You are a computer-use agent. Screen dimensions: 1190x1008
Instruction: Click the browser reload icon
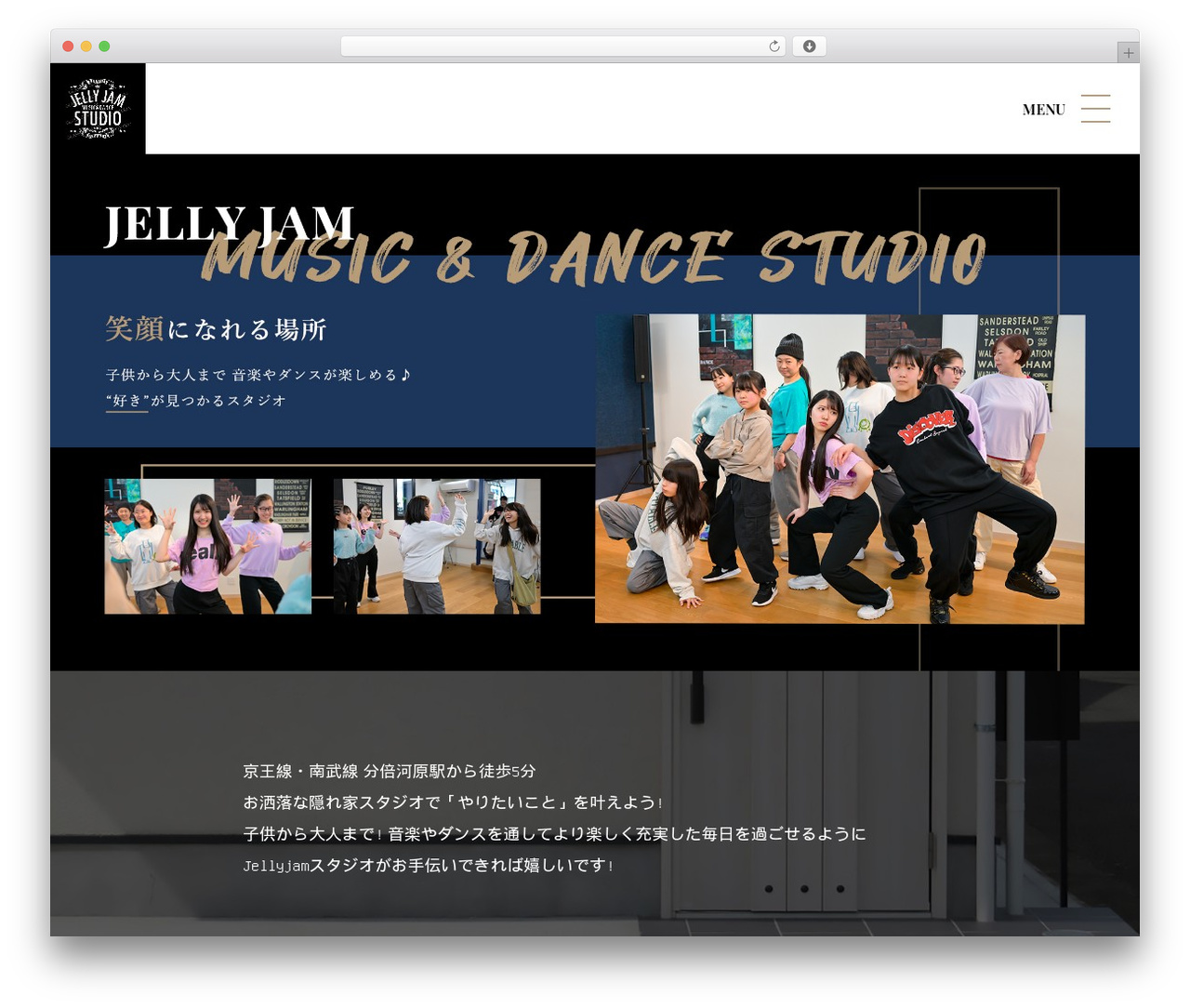[774, 46]
